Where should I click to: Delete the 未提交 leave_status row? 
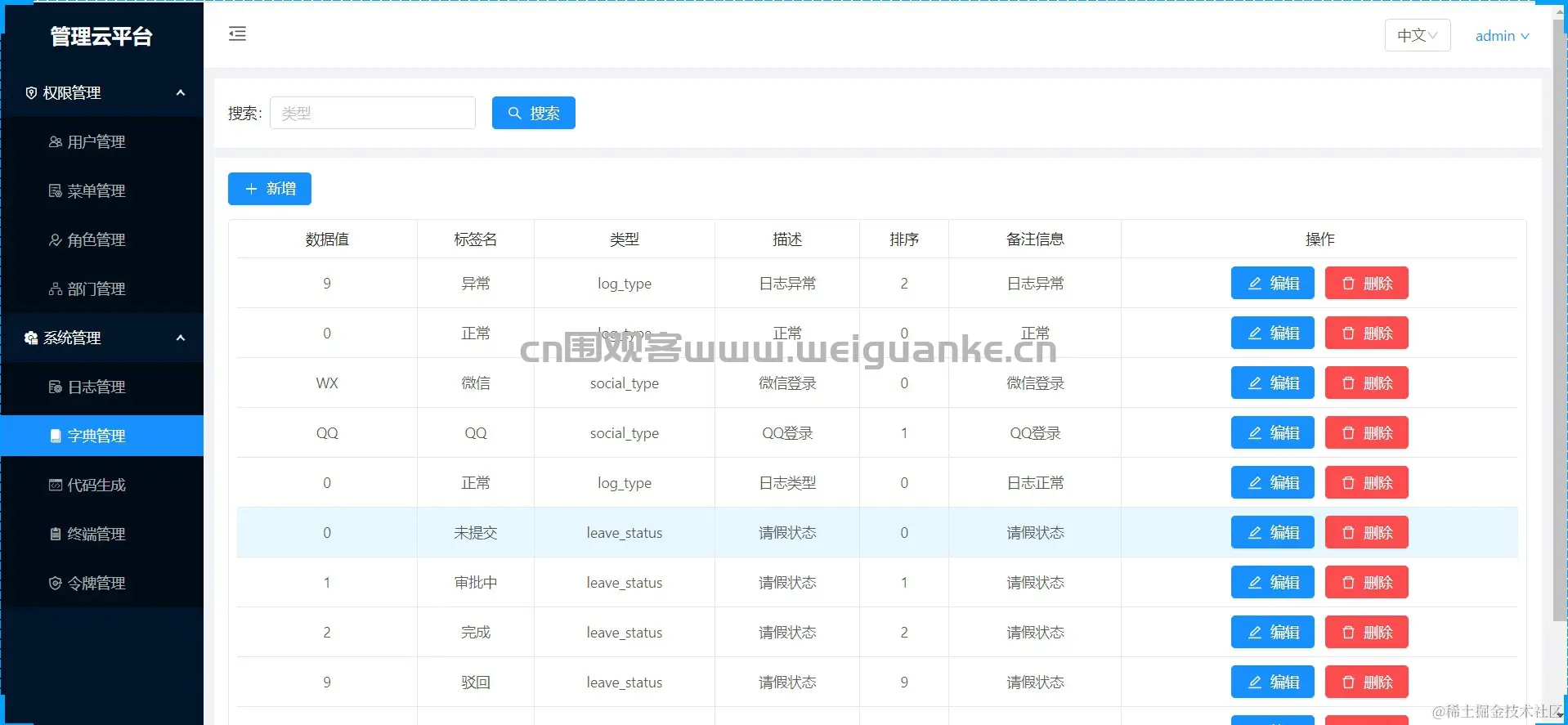point(1366,533)
